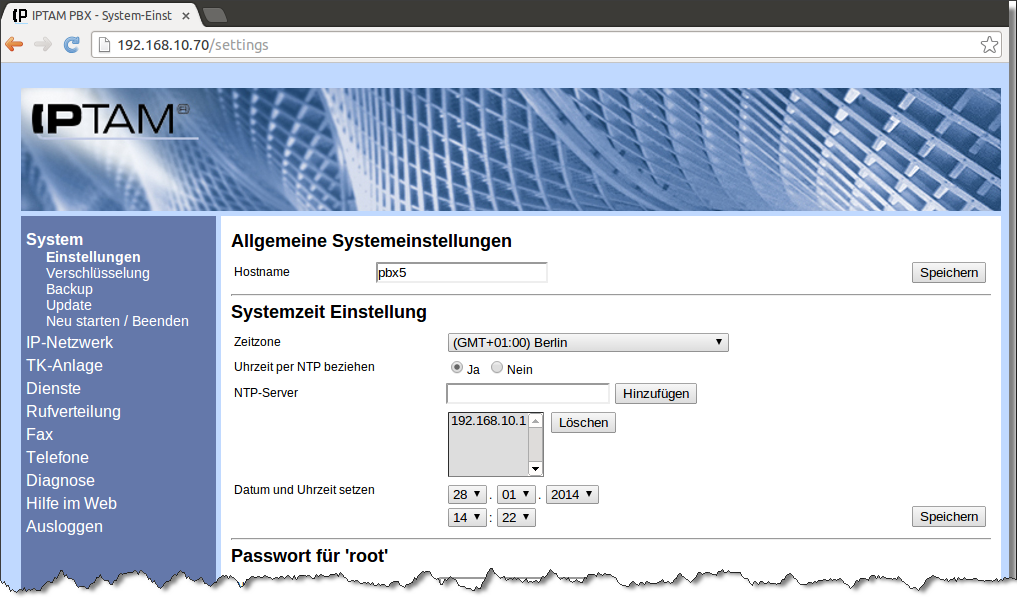Viewport: 1017px width, 598px height.
Task: Open the IP-Netzwerk menu section
Action: (x=69, y=342)
